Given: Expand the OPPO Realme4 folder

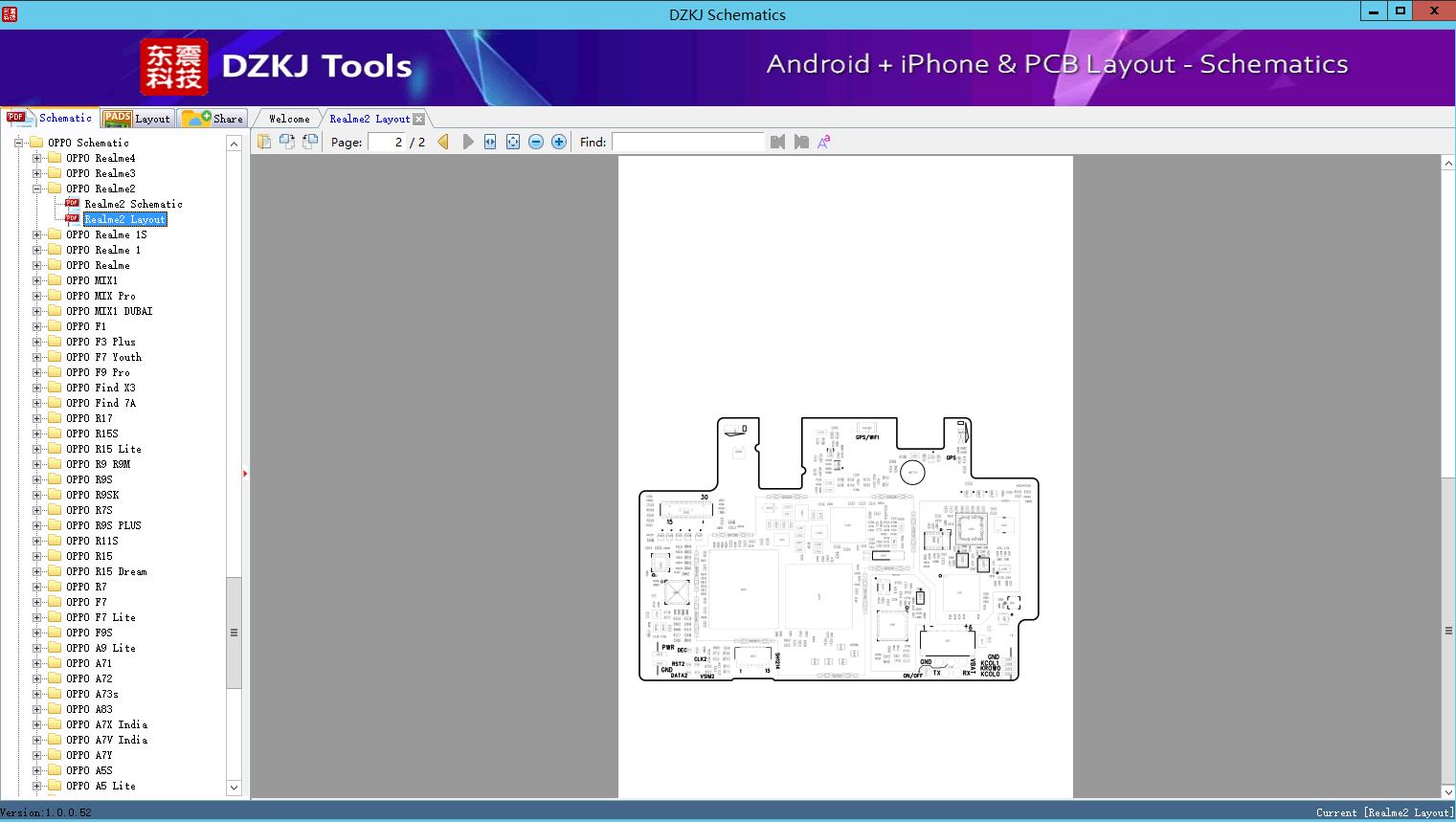Looking at the screenshot, I should pos(36,158).
